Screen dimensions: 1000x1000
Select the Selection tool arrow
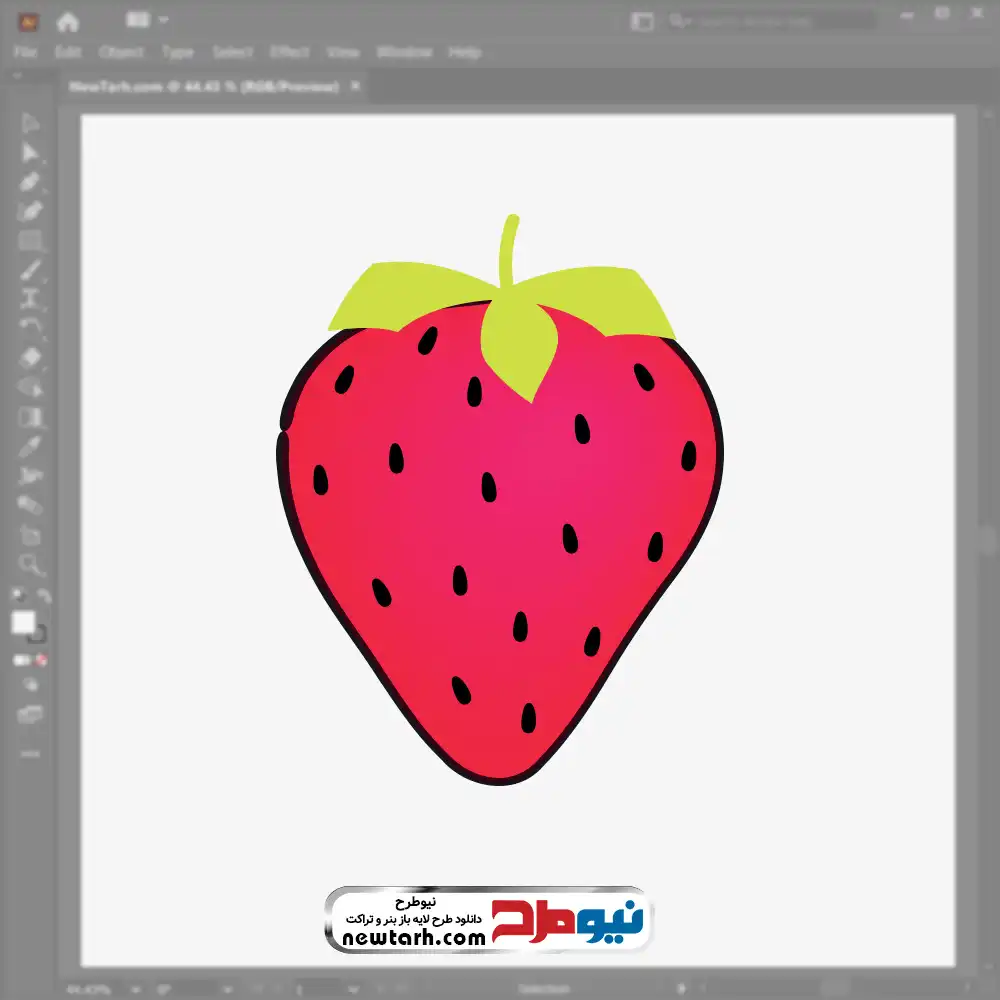pos(30,124)
